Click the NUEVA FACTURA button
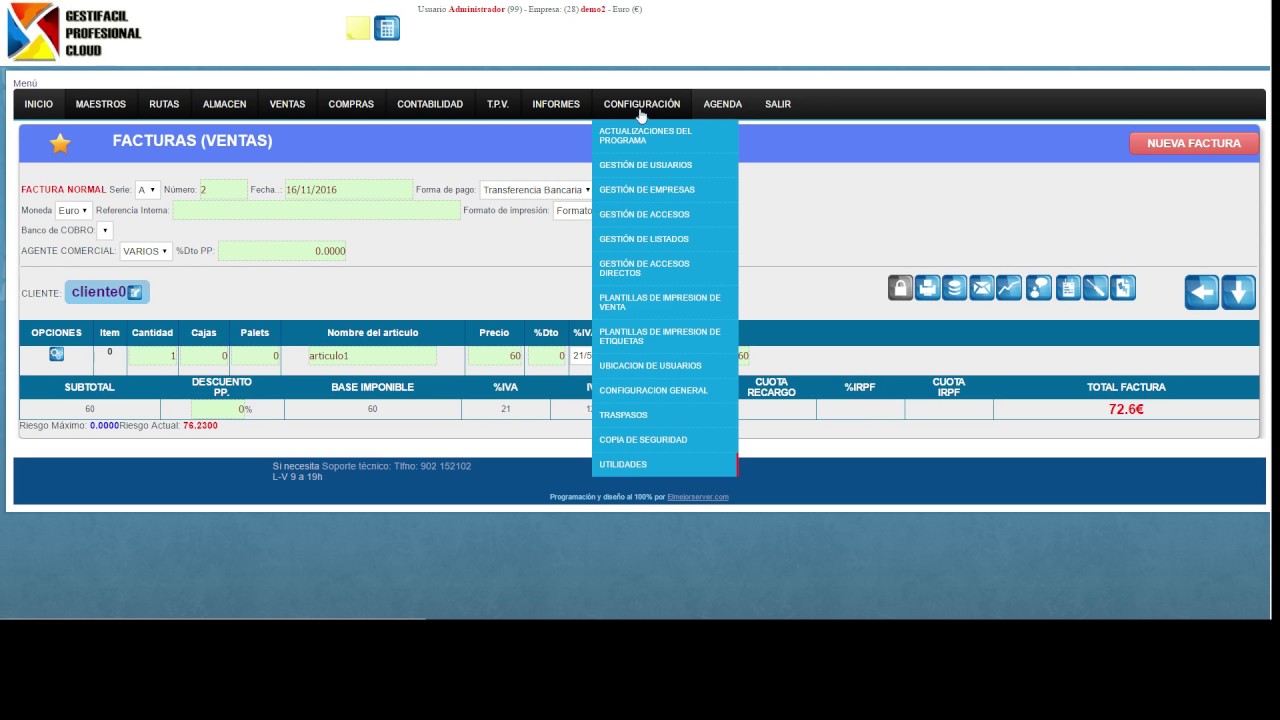Viewport: 1280px width, 720px height. 1194,143
